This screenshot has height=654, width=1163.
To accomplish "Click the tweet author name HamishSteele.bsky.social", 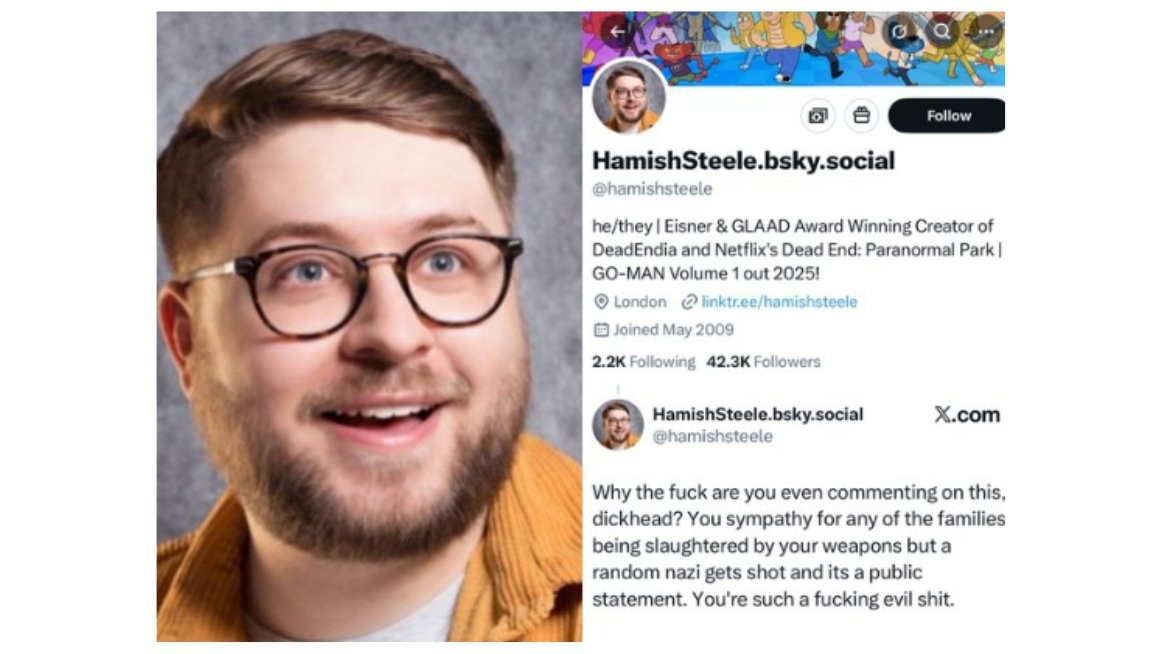I will 757,414.
